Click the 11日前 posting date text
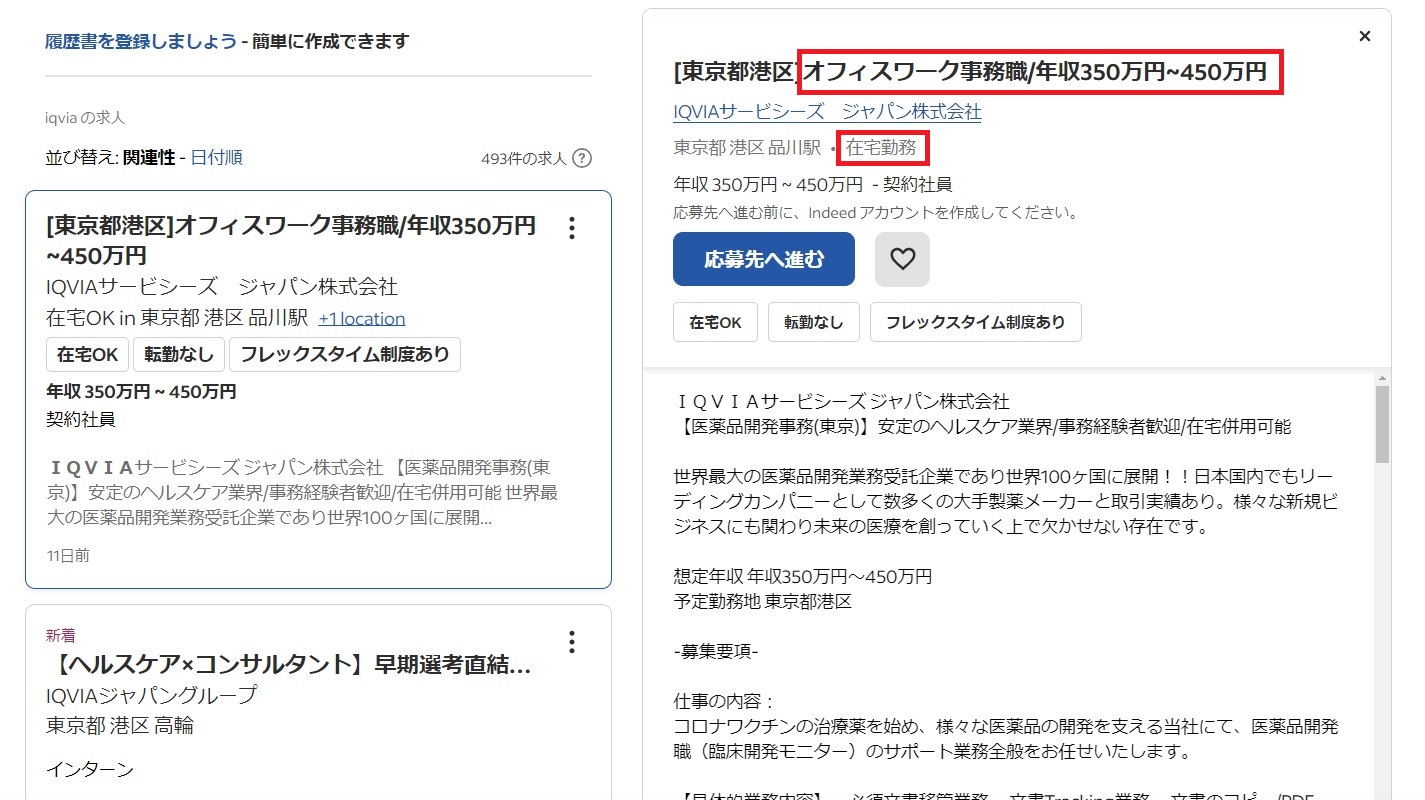The height and width of the screenshot is (800, 1425). pyautogui.click(x=68, y=555)
